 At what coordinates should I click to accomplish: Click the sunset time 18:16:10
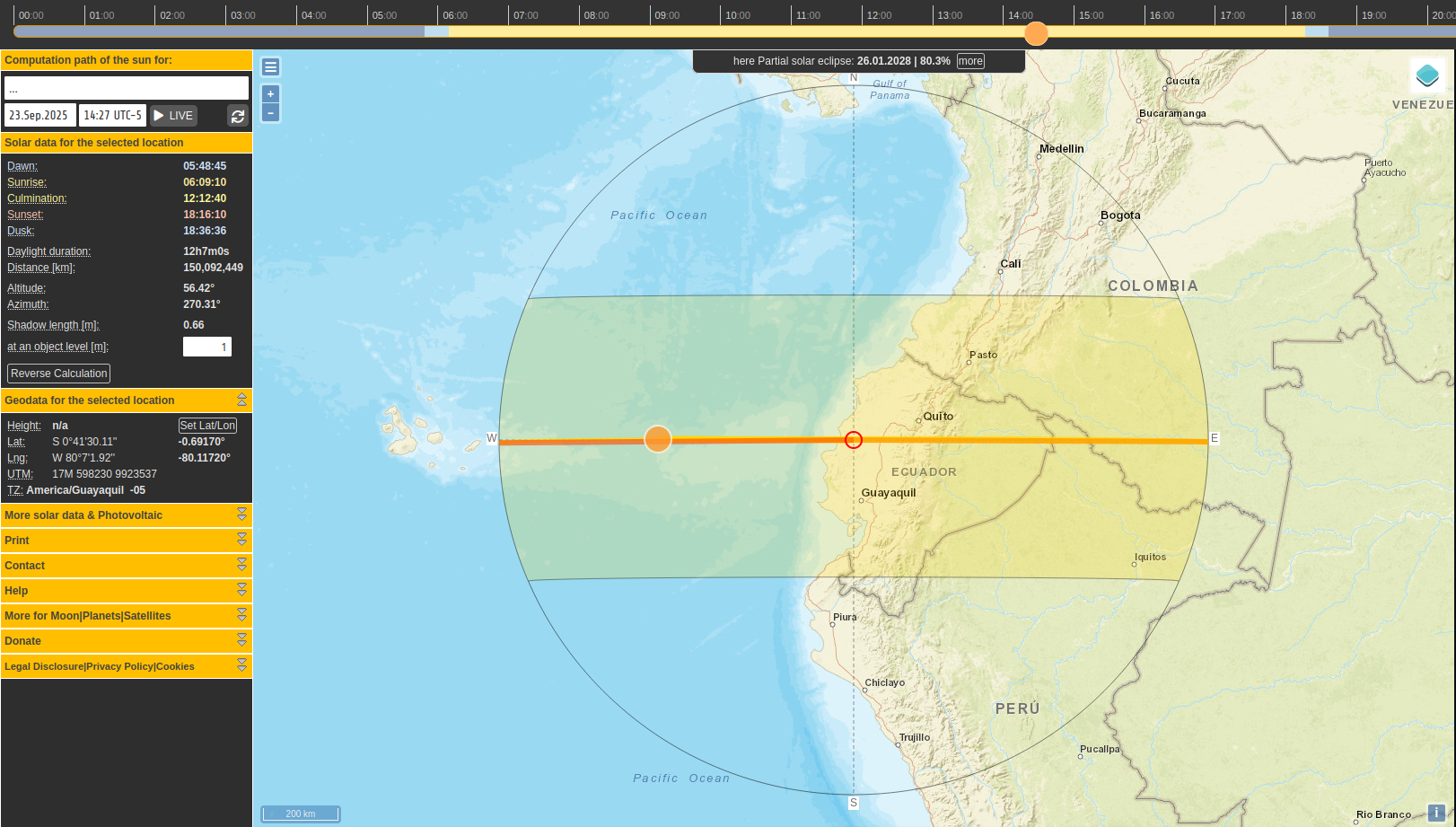click(x=205, y=215)
